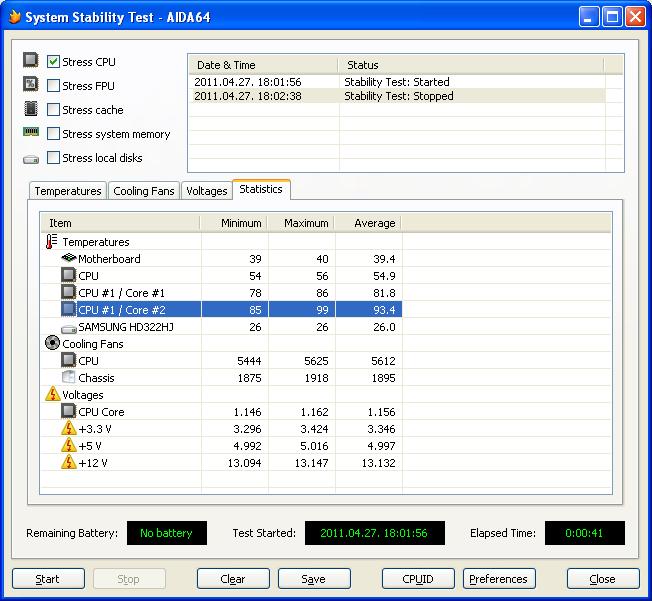Select the +12 V voltage row

click(222, 463)
